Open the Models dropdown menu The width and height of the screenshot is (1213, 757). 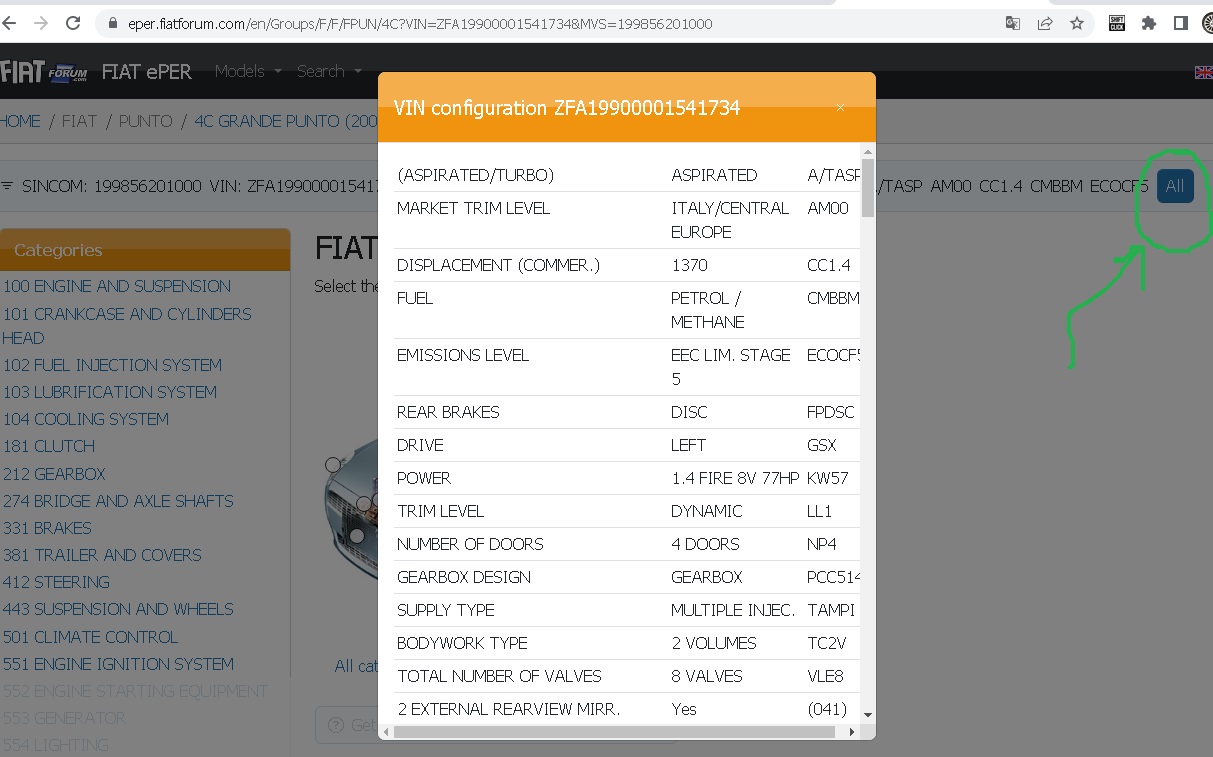[x=248, y=72]
